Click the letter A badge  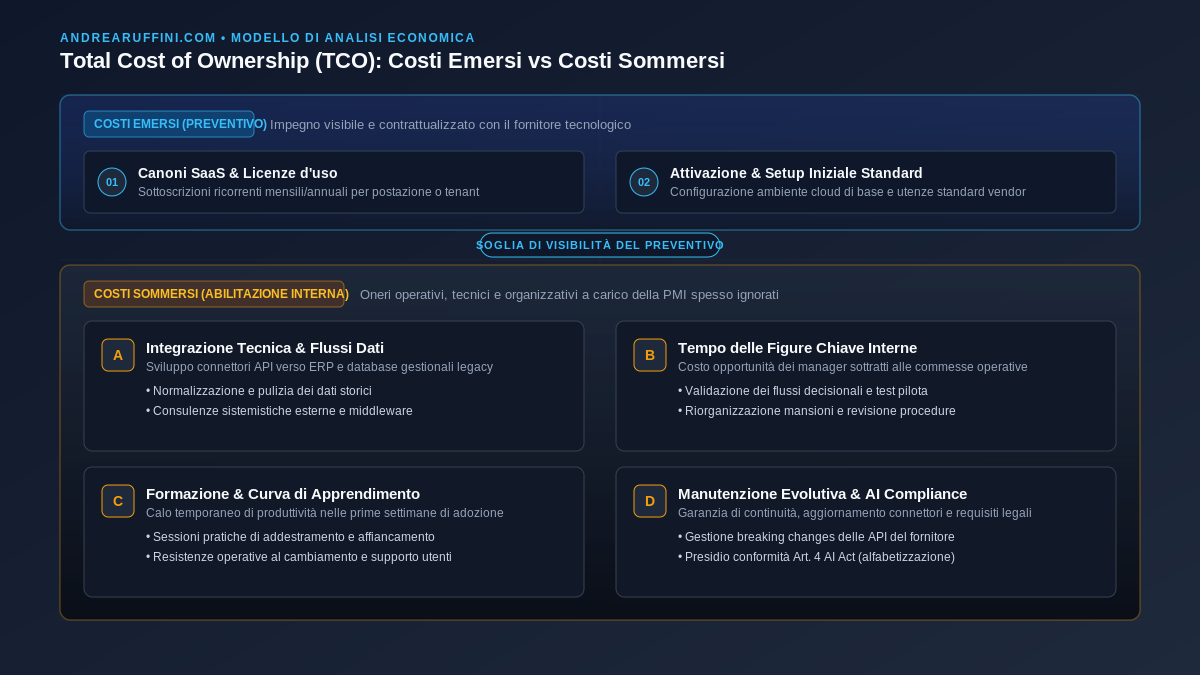pos(118,355)
